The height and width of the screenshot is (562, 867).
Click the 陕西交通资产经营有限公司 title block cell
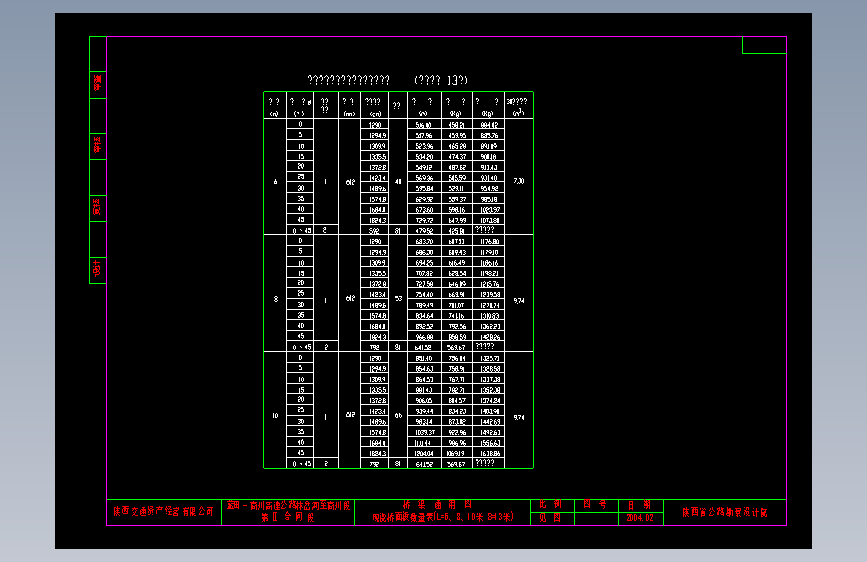point(164,512)
